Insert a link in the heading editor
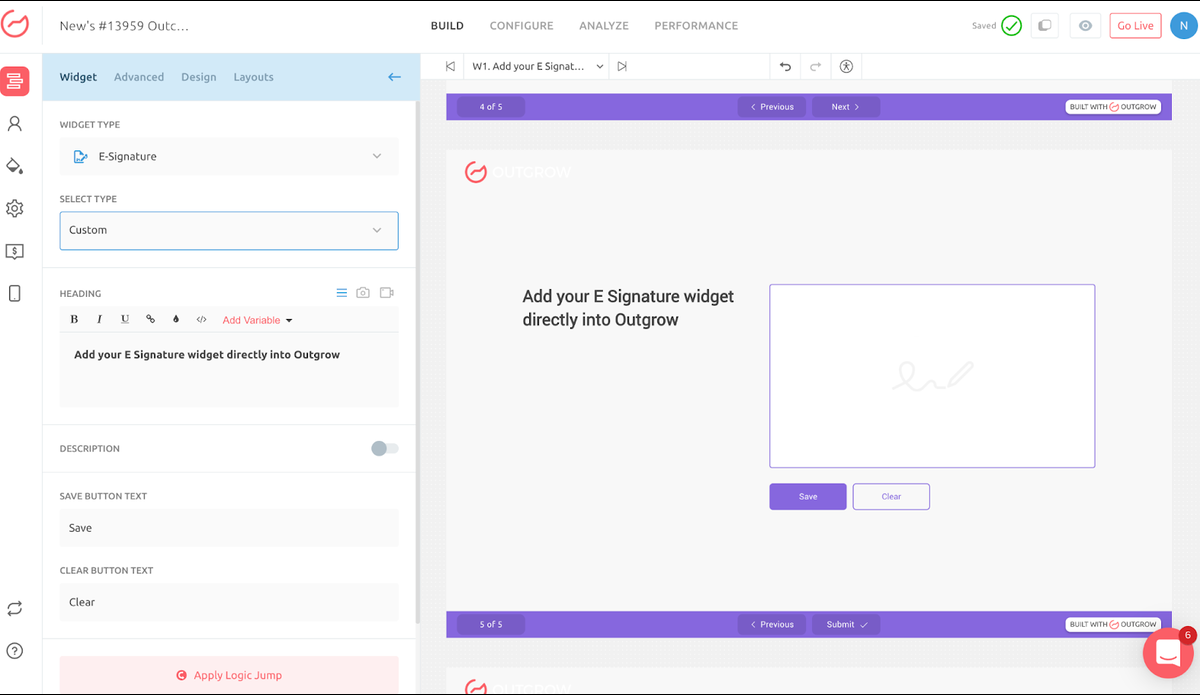Image resolution: width=1200 pixels, height=695 pixels. 151,320
